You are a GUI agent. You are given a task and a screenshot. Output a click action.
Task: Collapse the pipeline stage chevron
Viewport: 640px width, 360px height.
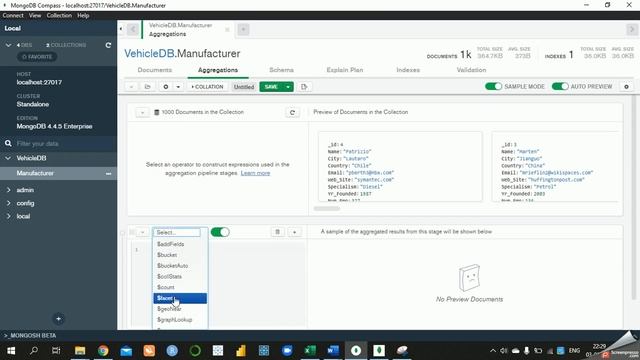coord(142,232)
